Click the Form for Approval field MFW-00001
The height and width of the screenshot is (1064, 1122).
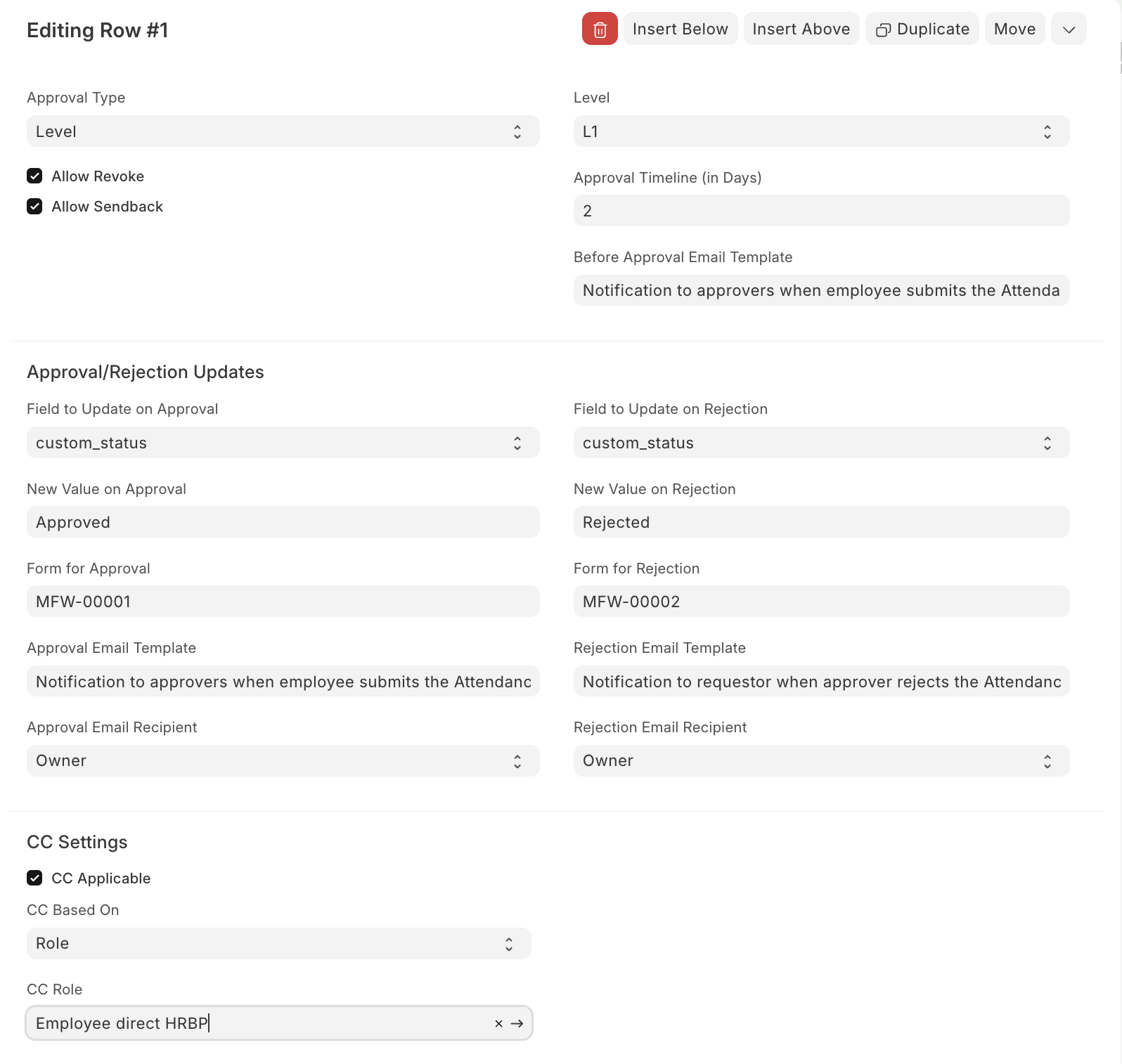coord(283,602)
